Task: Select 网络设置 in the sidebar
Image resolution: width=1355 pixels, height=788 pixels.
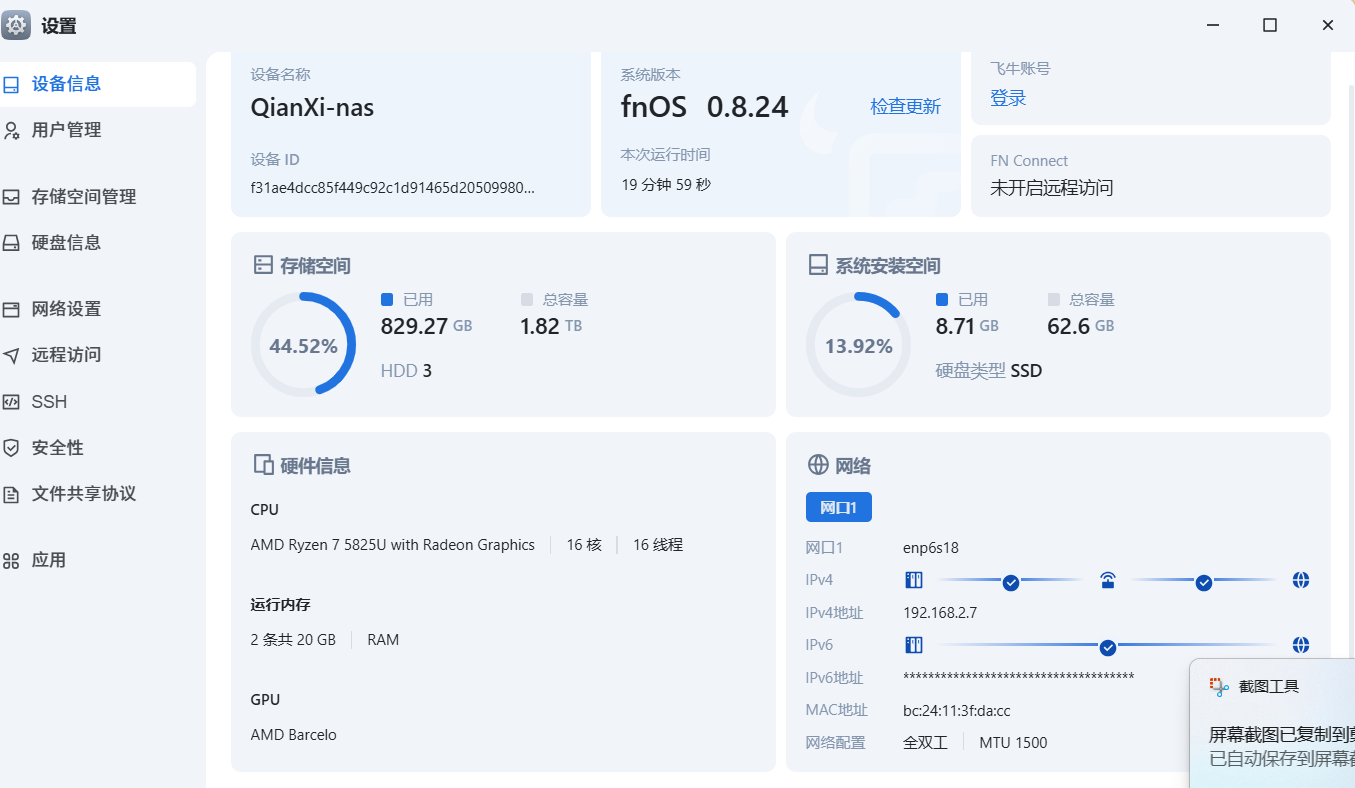Action: point(97,309)
